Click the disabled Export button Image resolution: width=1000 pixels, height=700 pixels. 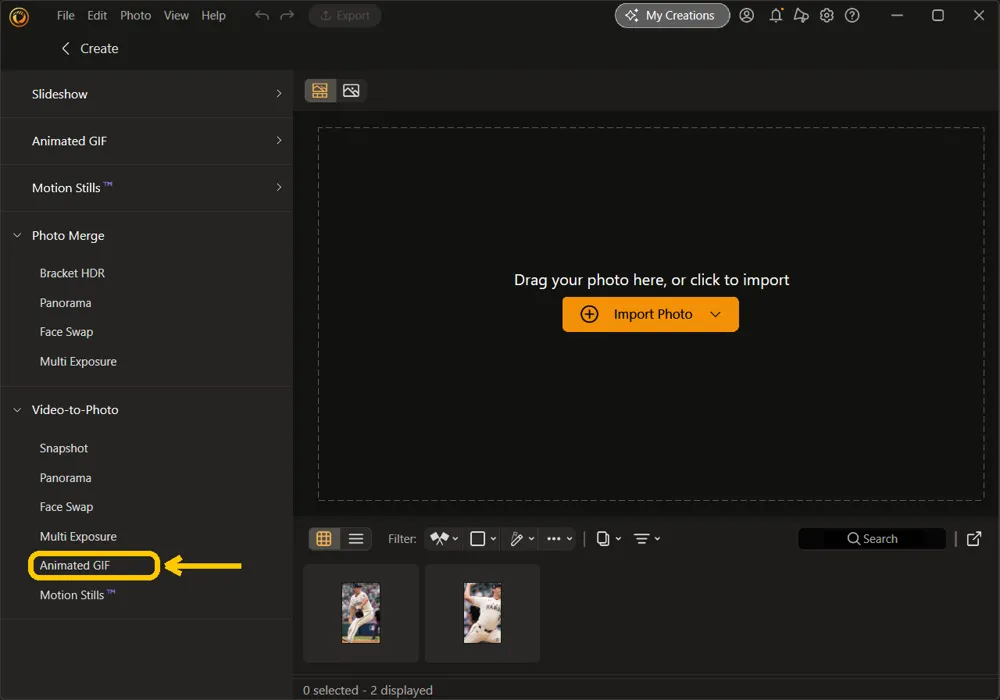point(345,15)
